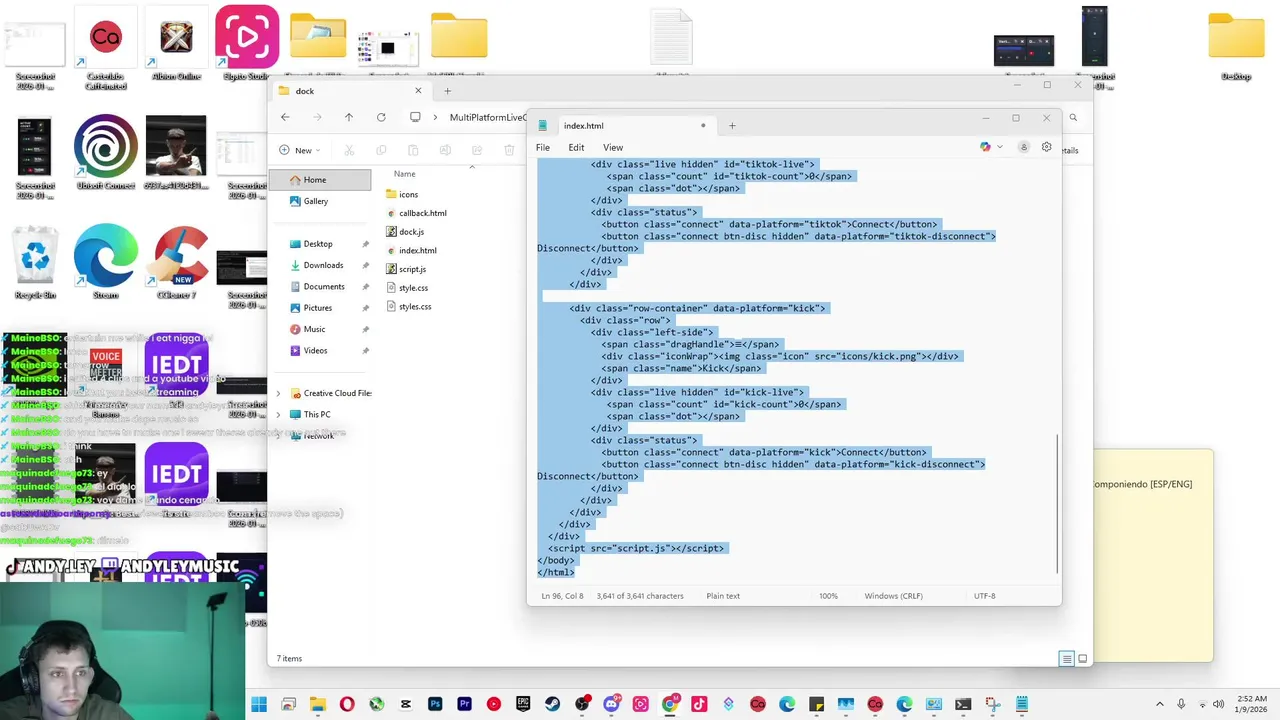Open Discord from the taskbar
This screenshot has width=1280, height=720.
click(x=611, y=705)
